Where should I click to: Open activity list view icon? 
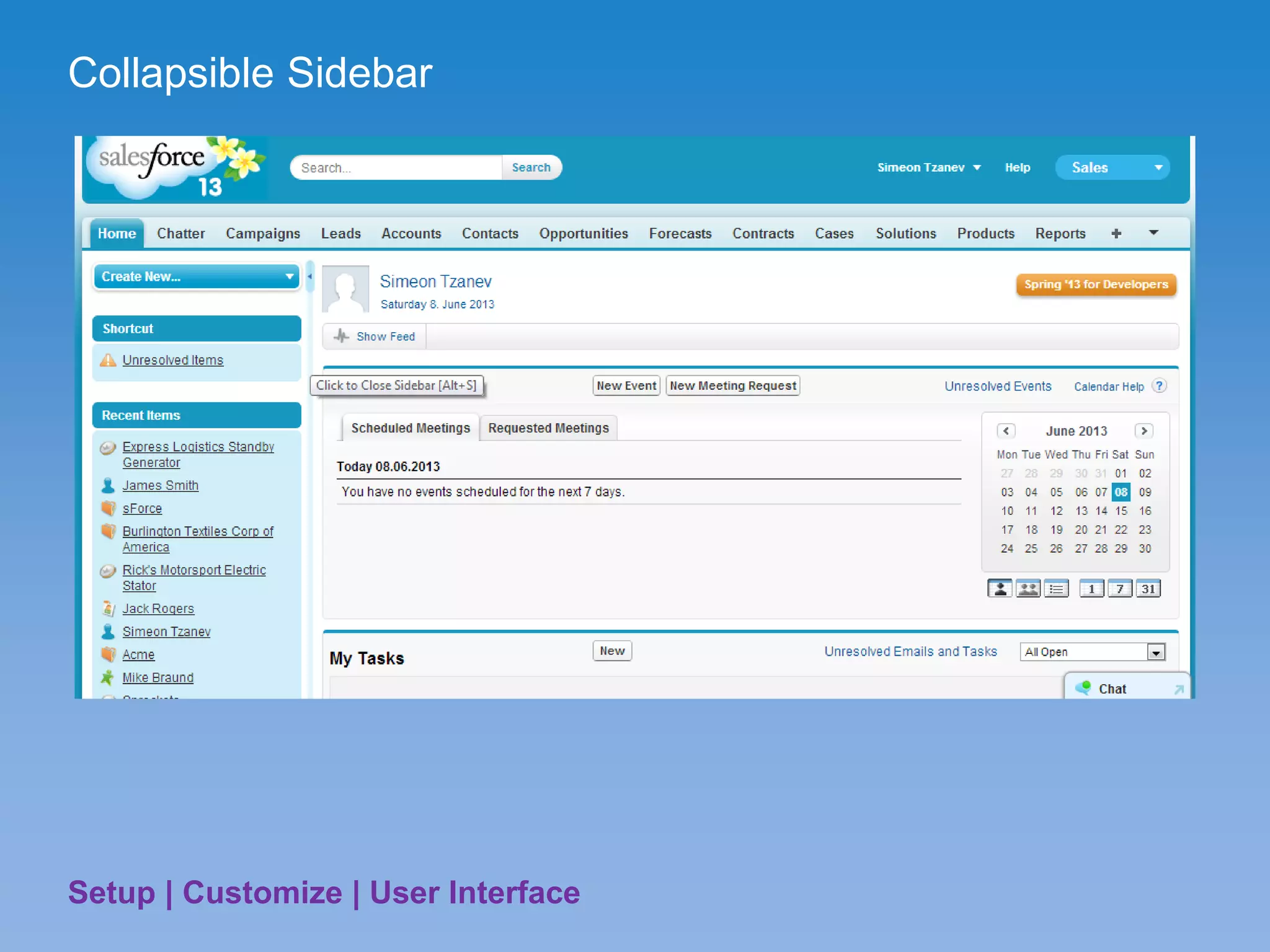pyautogui.click(x=1057, y=588)
